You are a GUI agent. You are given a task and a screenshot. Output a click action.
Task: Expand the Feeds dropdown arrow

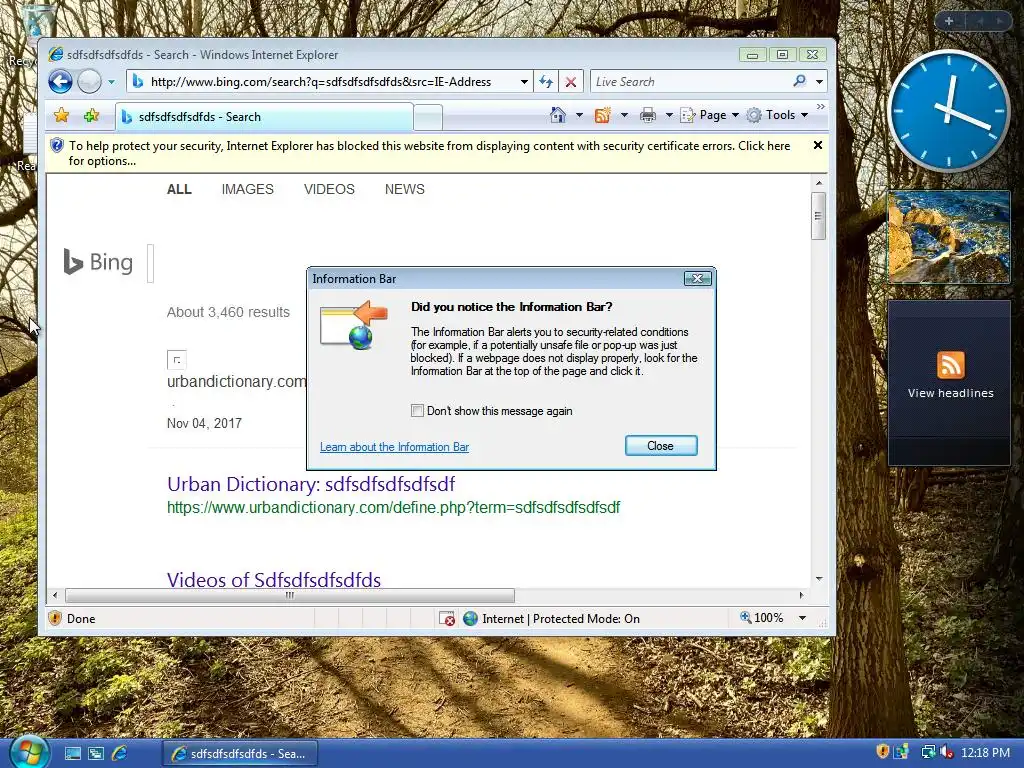click(624, 115)
